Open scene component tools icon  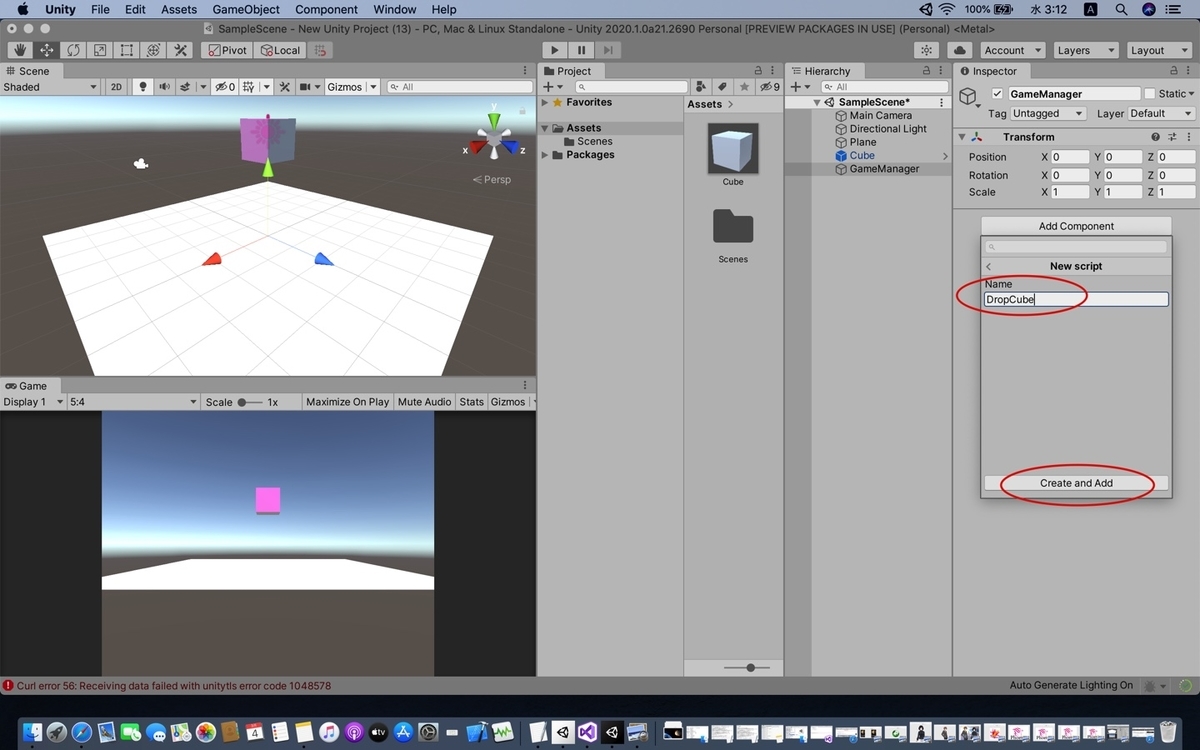[284, 87]
